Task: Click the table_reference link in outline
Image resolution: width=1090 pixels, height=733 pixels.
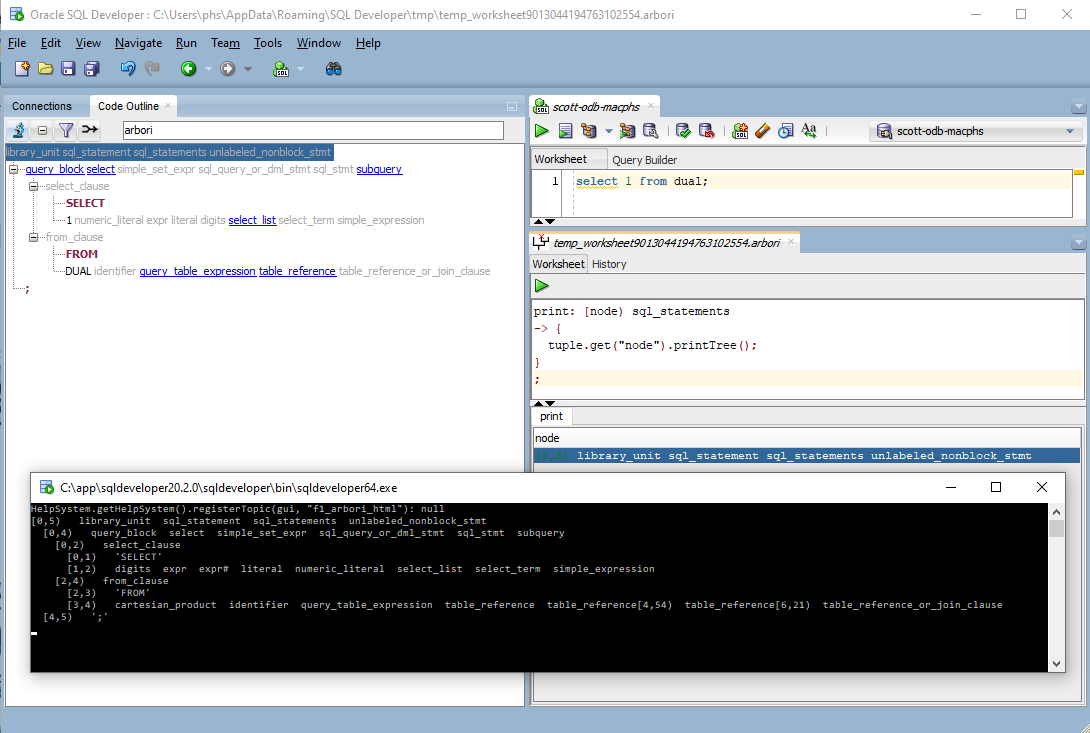Action: [298, 271]
